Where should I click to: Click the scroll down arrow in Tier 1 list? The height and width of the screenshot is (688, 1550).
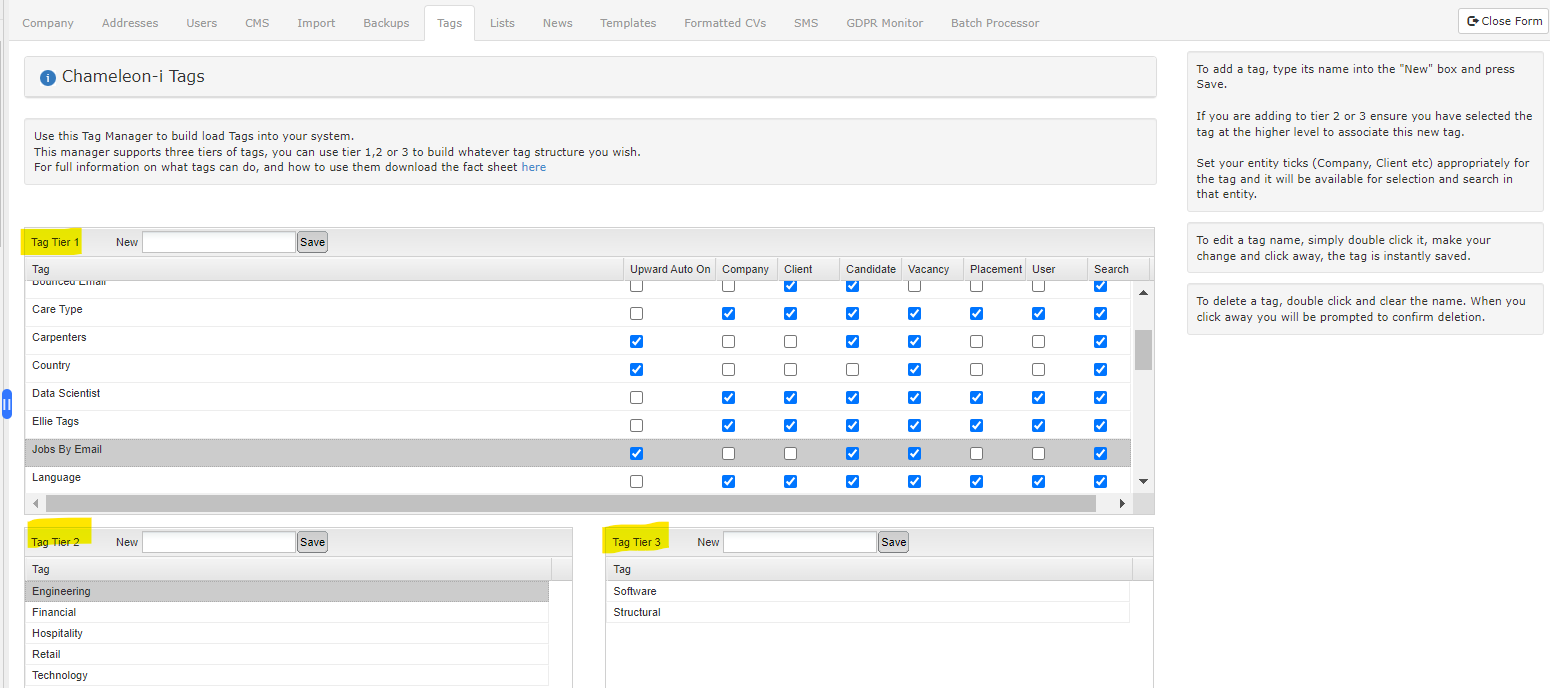(x=1143, y=481)
